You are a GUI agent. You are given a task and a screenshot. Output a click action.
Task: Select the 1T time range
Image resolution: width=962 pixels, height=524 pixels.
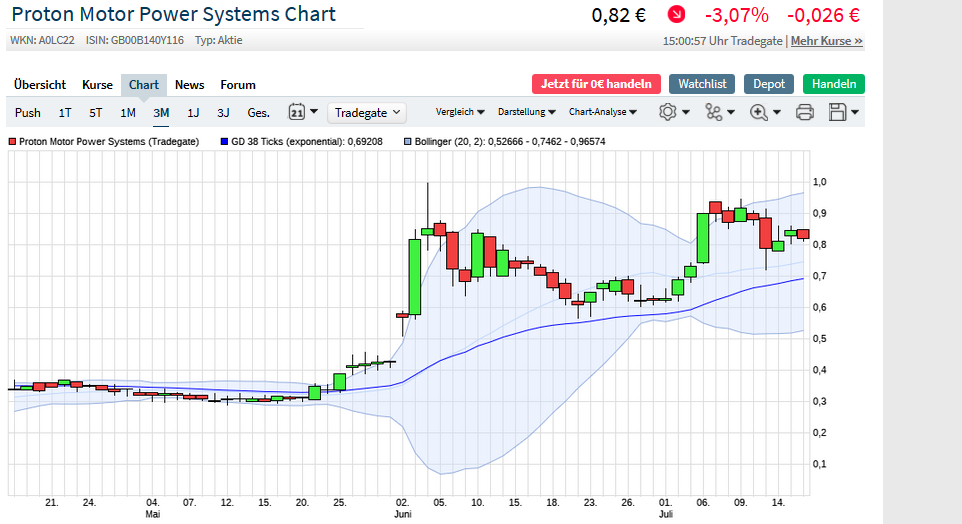65,113
